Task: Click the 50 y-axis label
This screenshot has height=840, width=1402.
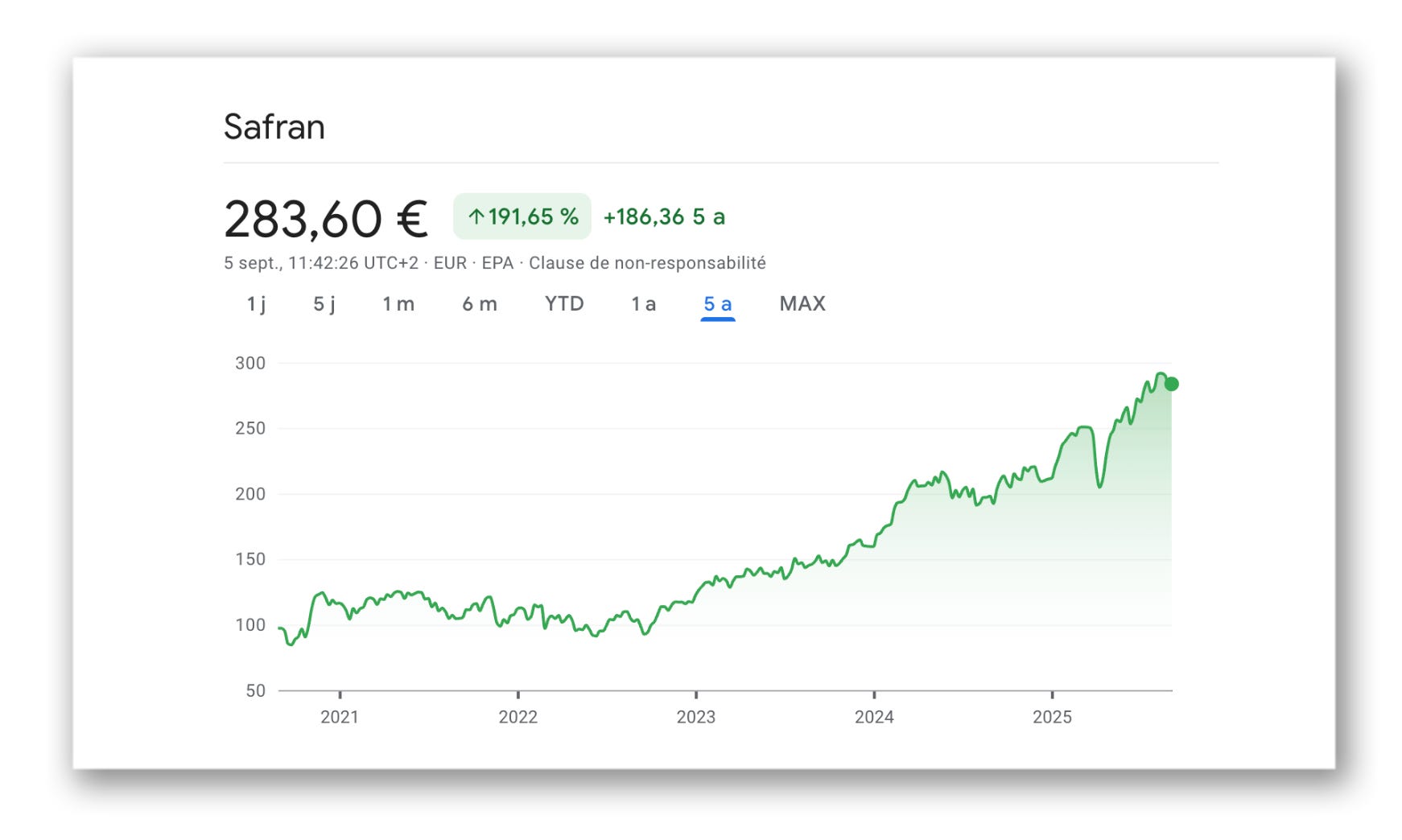Action: click(255, 690)
